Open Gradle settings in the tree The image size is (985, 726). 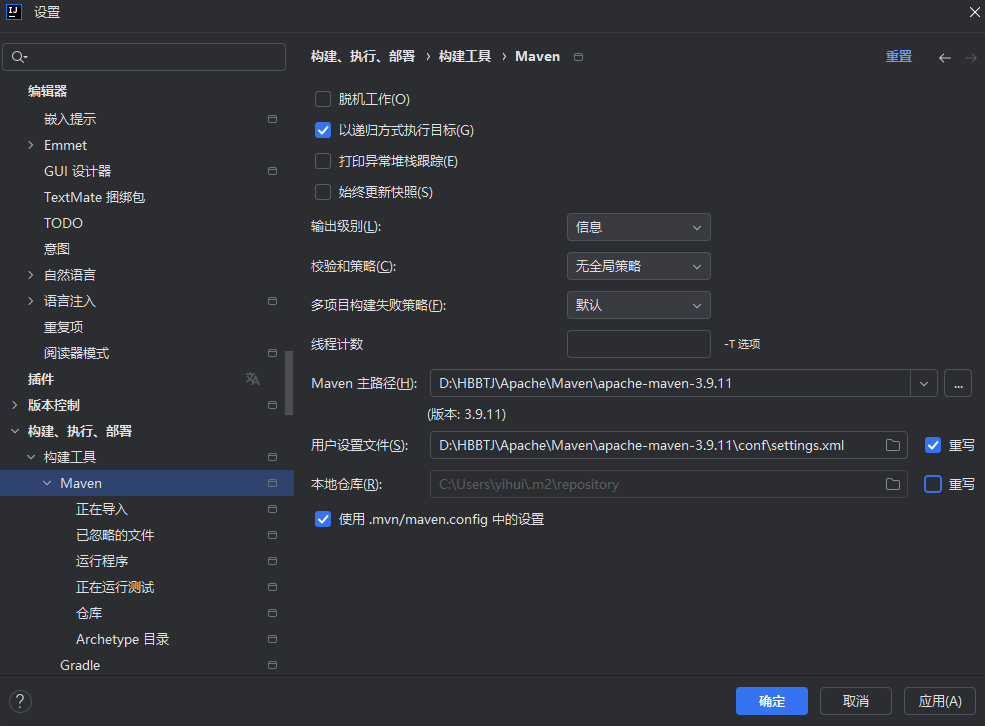[80, 665]
